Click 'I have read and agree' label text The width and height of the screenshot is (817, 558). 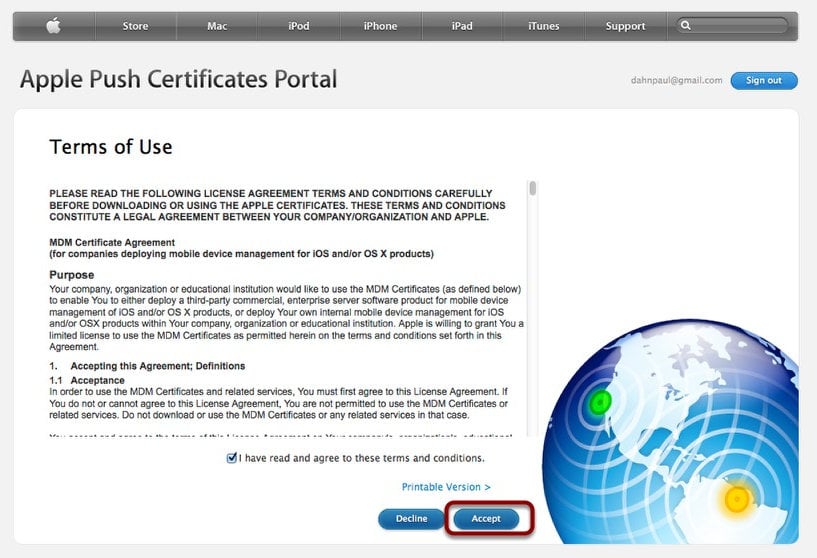click(362, 458)
